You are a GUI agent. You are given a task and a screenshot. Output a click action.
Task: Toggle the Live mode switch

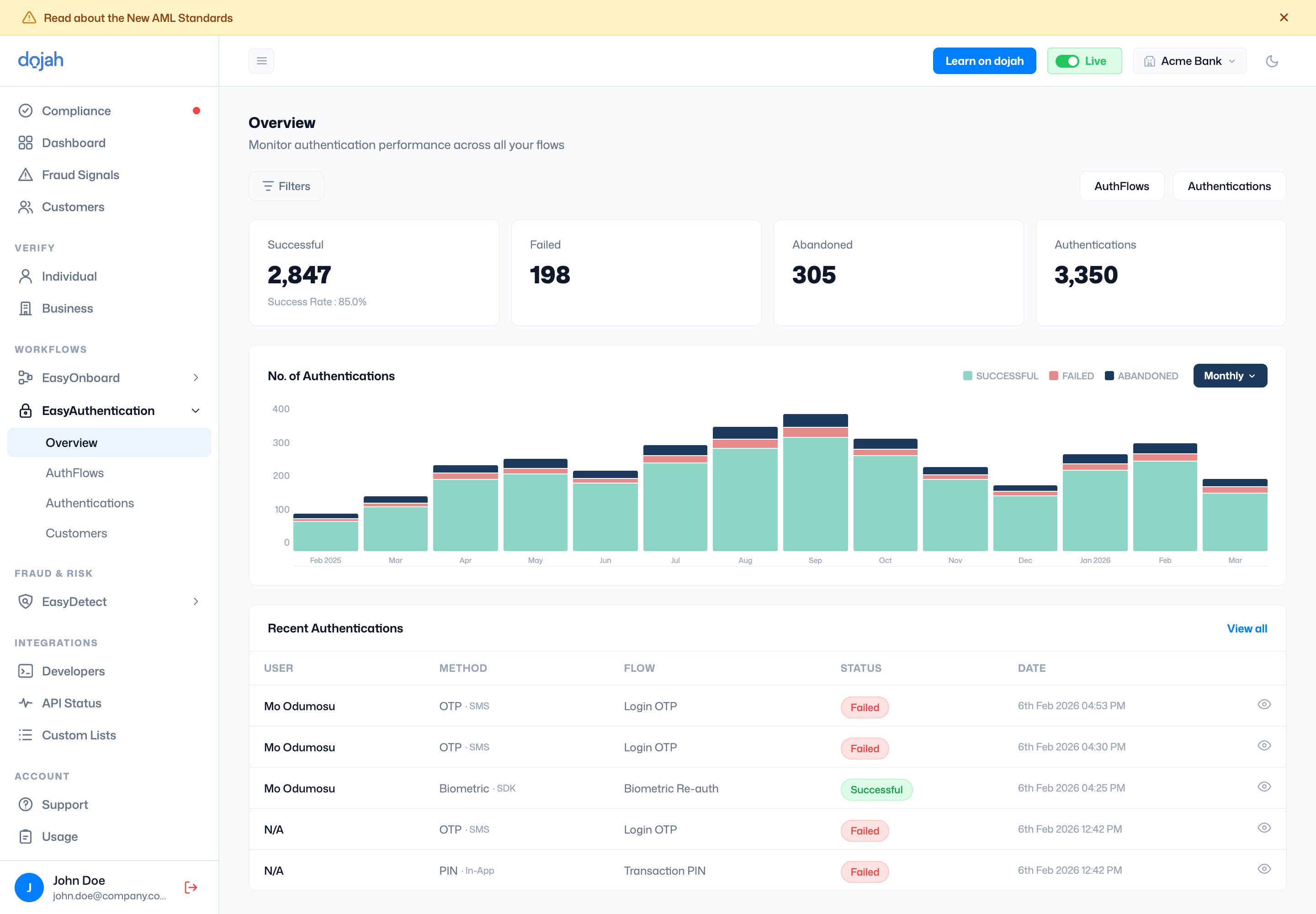tap(1067, 61)
